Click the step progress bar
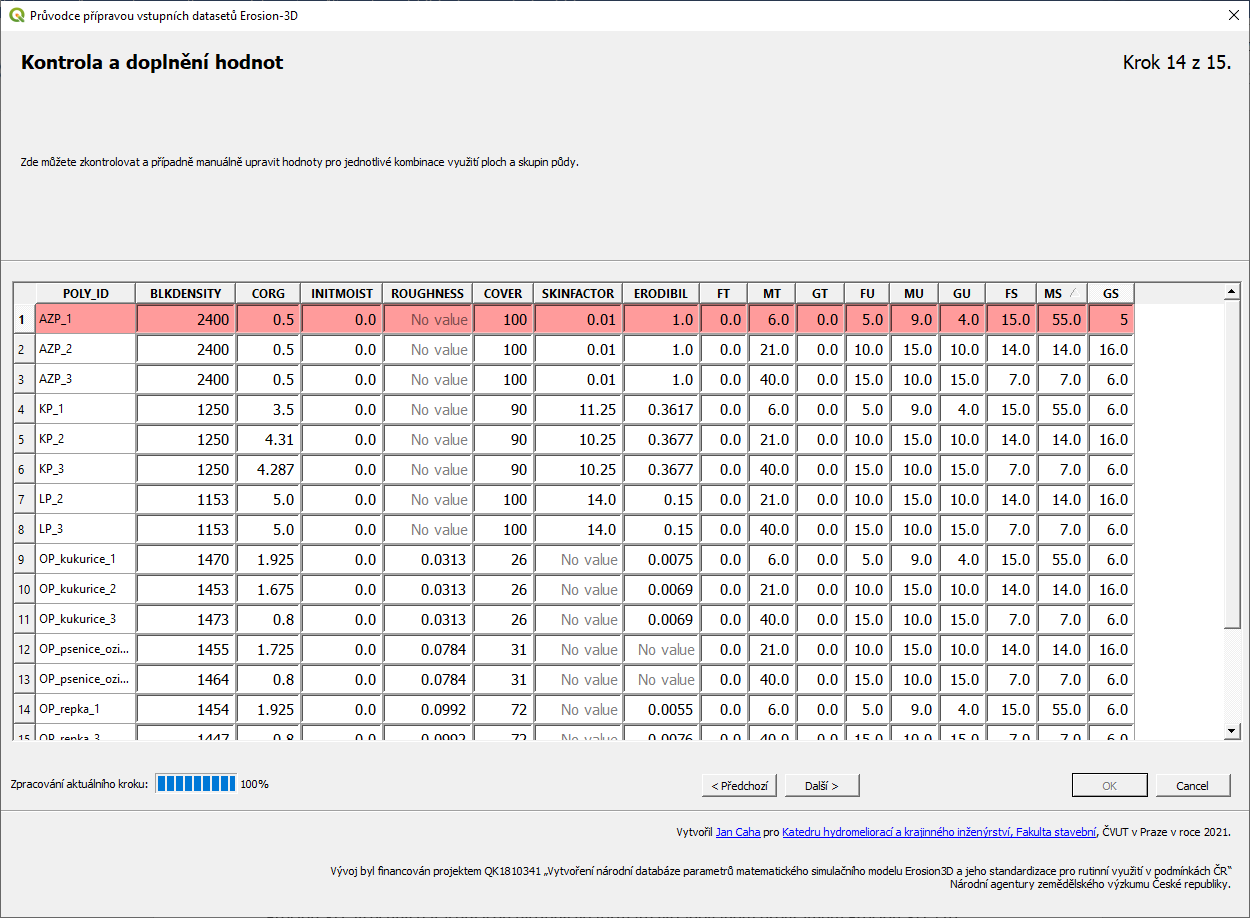1250x918 pixels. click(x=196, y=784)
